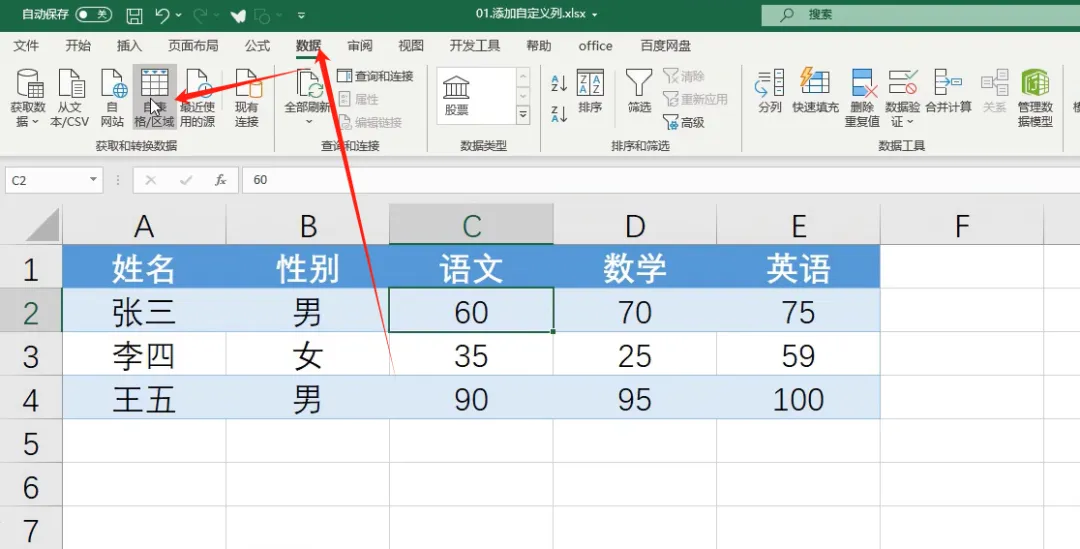Expand the data types gallery more arrow
The height and width of the screenshot is (549, 1080).
coord(523,115)
